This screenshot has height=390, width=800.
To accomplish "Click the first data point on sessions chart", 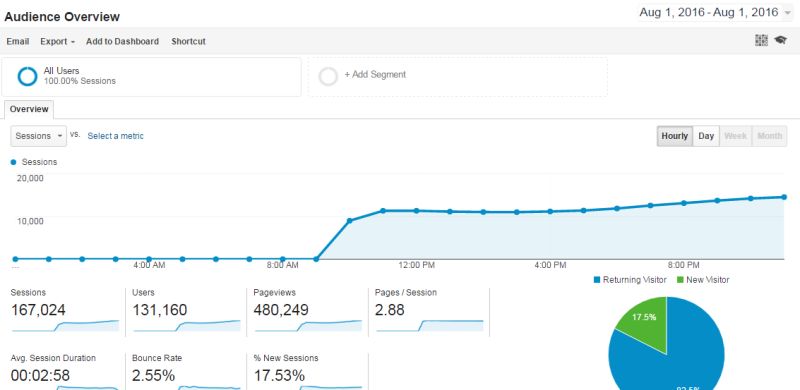I will [15, 259].
